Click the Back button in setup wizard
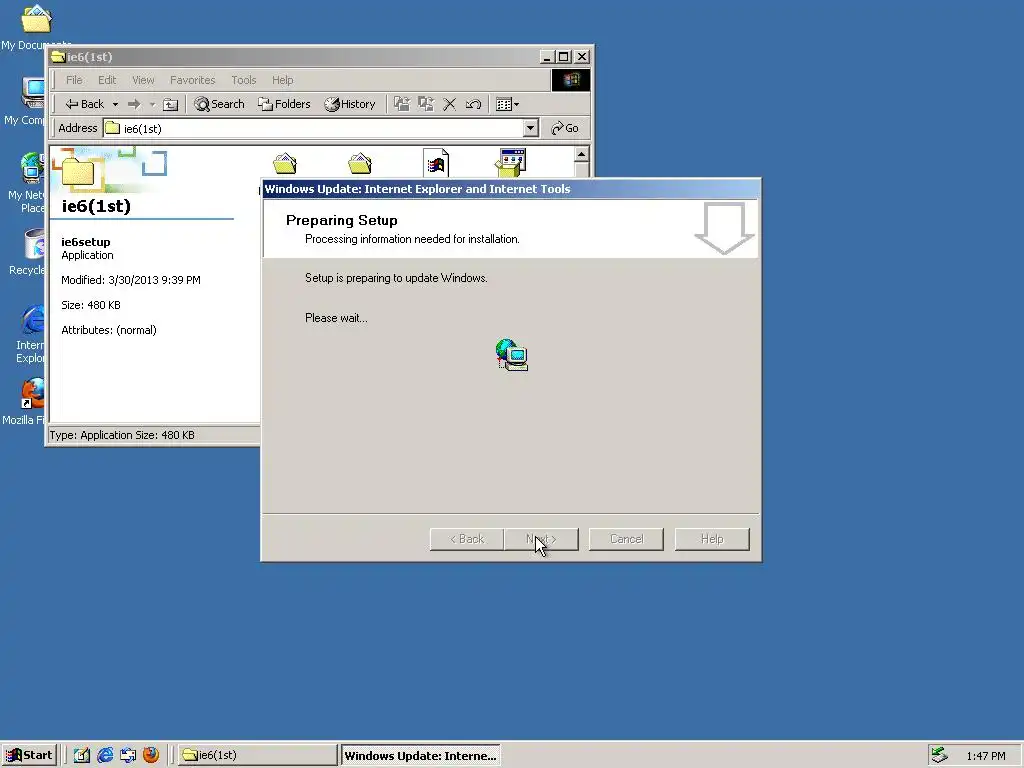 466,539
